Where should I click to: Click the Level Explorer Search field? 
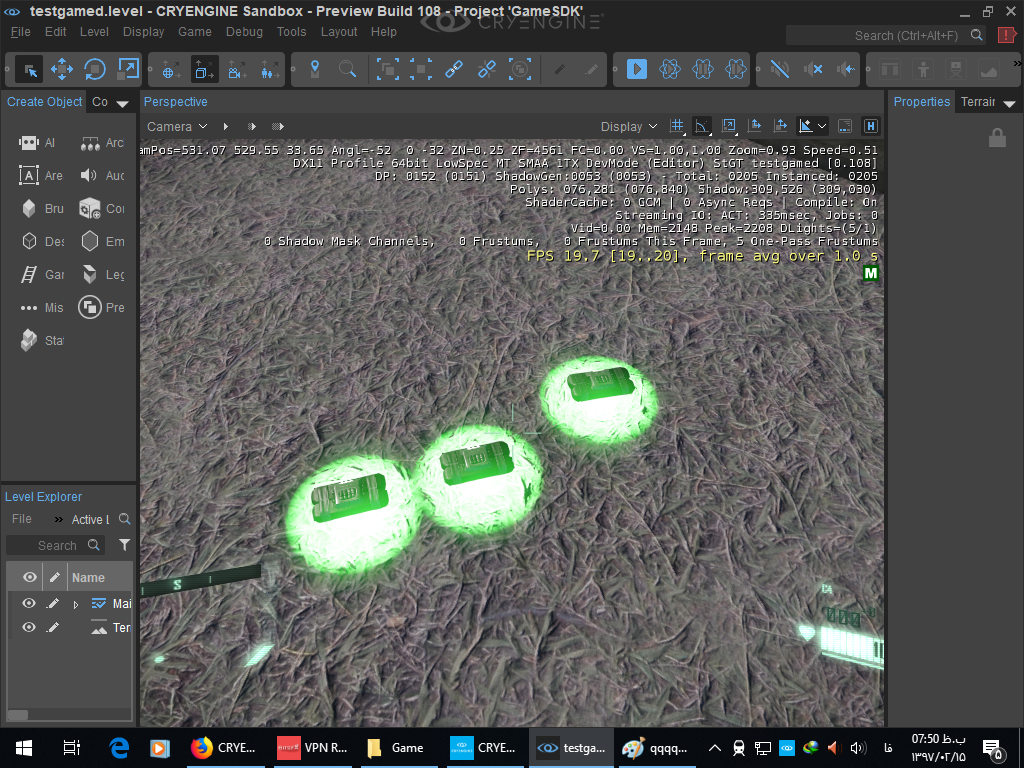point(55,545)
